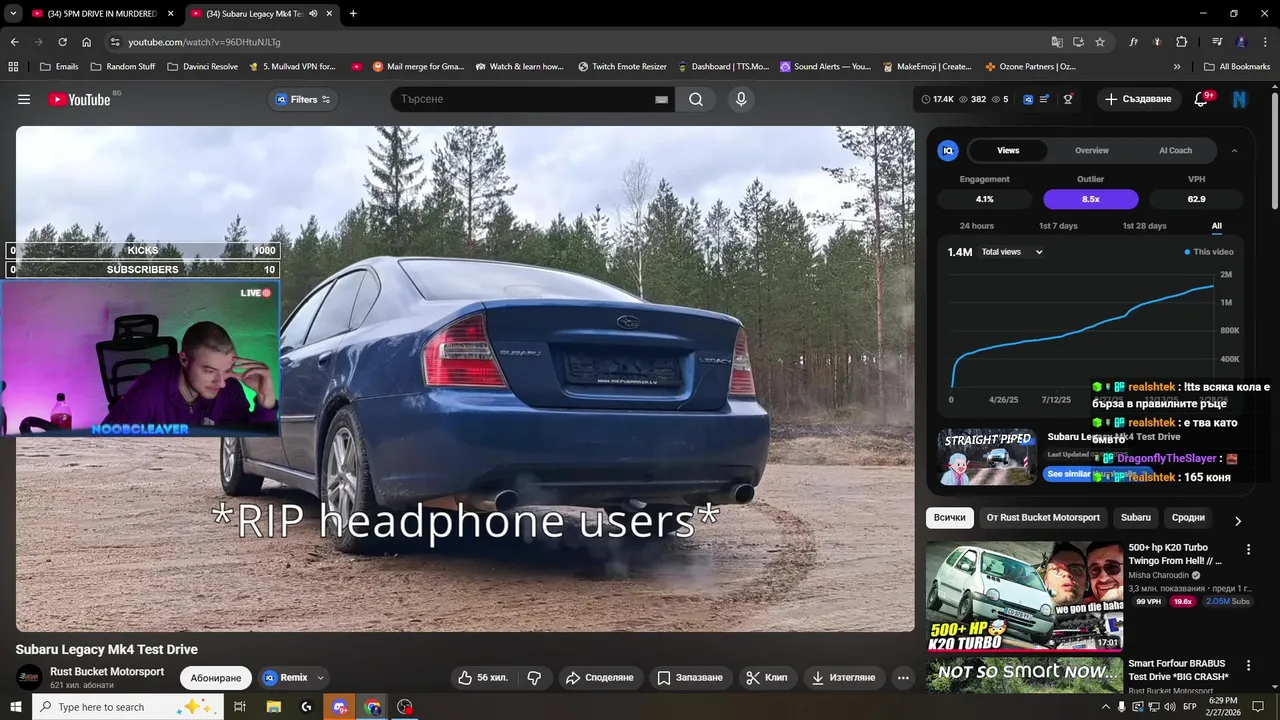This screenshot has height=720, width=1280.
Task: Click the Клип clip button
Action: (767, 678)
